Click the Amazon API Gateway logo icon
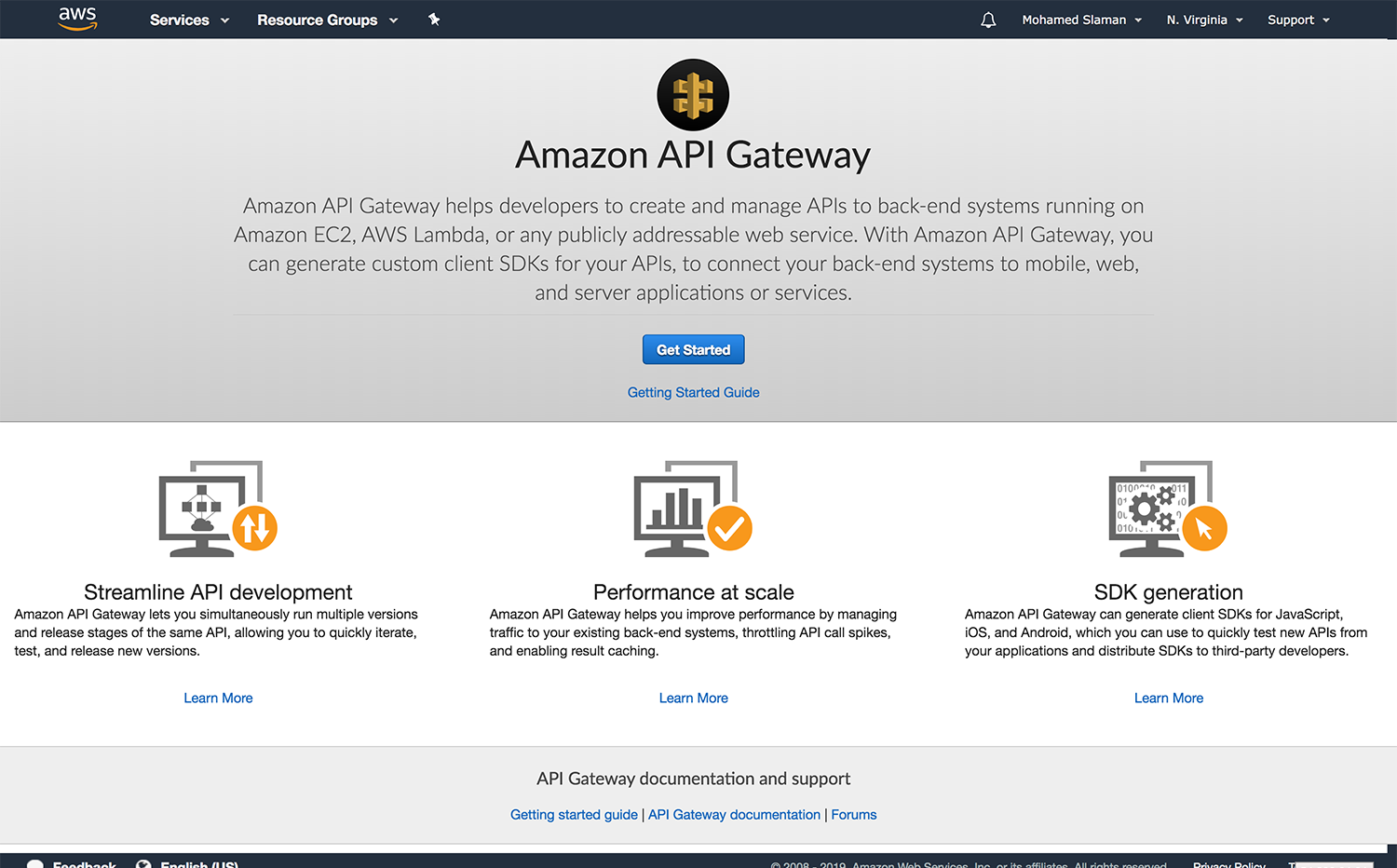The height and width of the screenshot is (868, 1397). (x=693, y=95)
